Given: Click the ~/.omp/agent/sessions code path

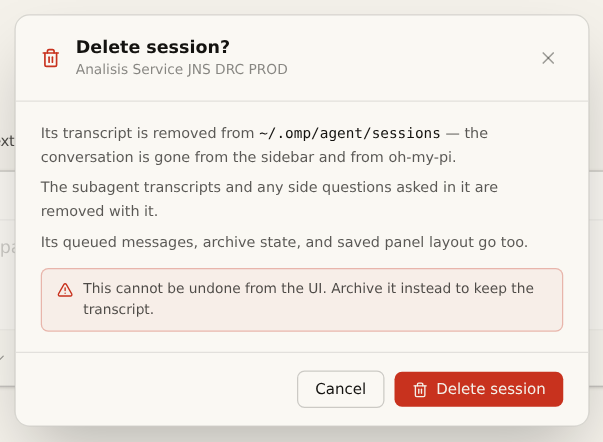Looking at the screenshot, I should coord(350,133).
